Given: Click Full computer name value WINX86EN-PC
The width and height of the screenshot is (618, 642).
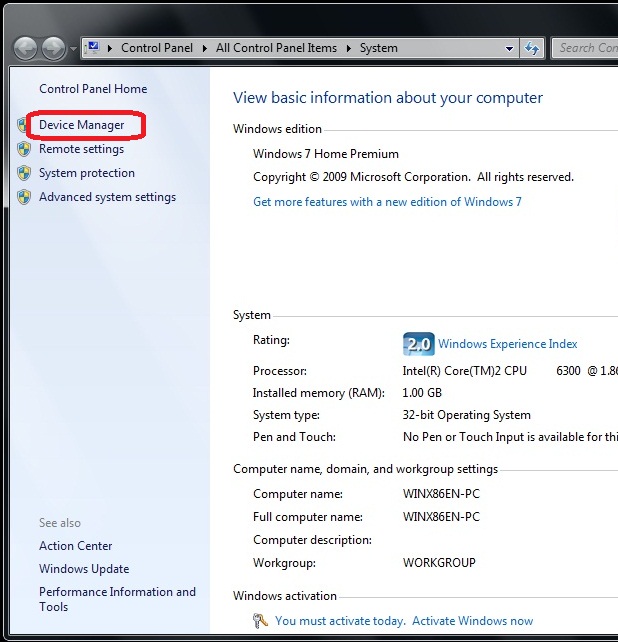Looking at the screenshot, I should tap(441, 517).
